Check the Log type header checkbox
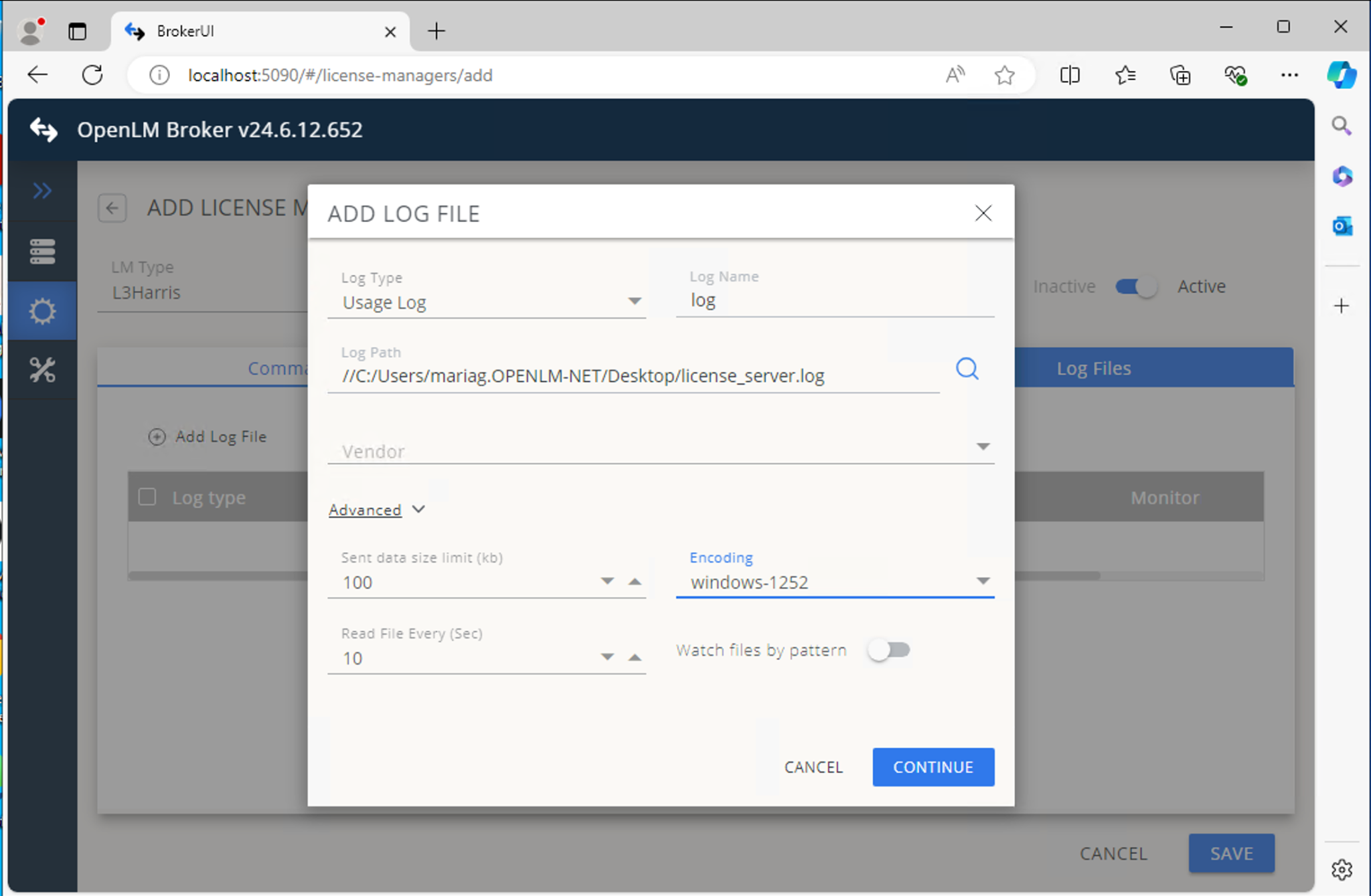Screen dimensions: 1371x896 147,497
